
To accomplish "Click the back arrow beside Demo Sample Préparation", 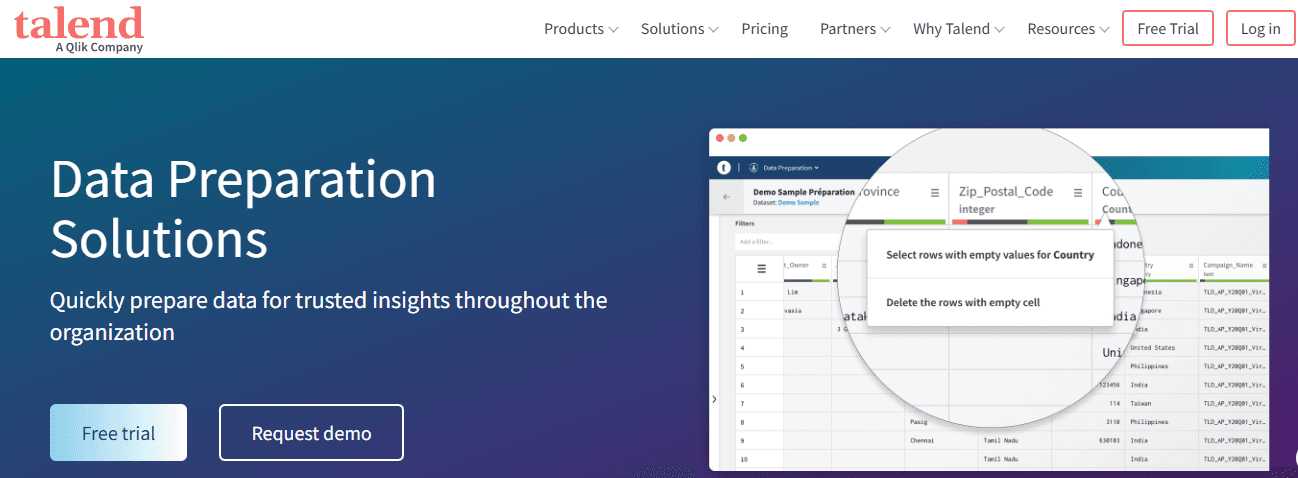I will tap(726, 197).
